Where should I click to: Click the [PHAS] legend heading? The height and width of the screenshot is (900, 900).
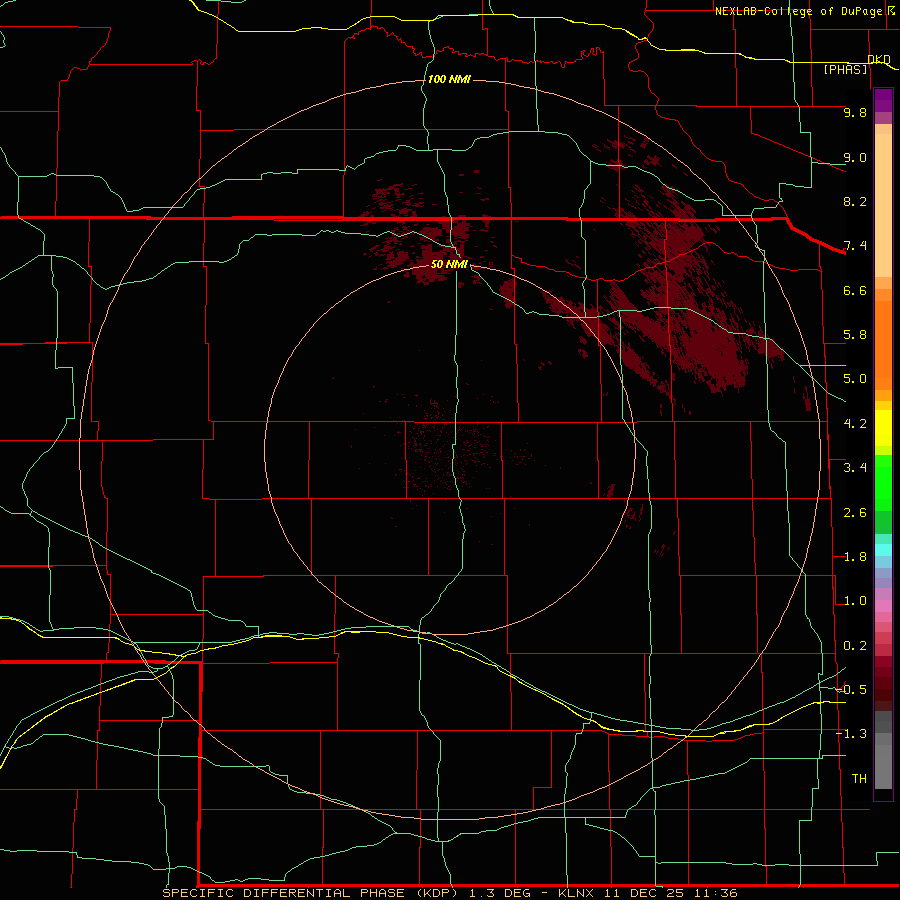845,69
